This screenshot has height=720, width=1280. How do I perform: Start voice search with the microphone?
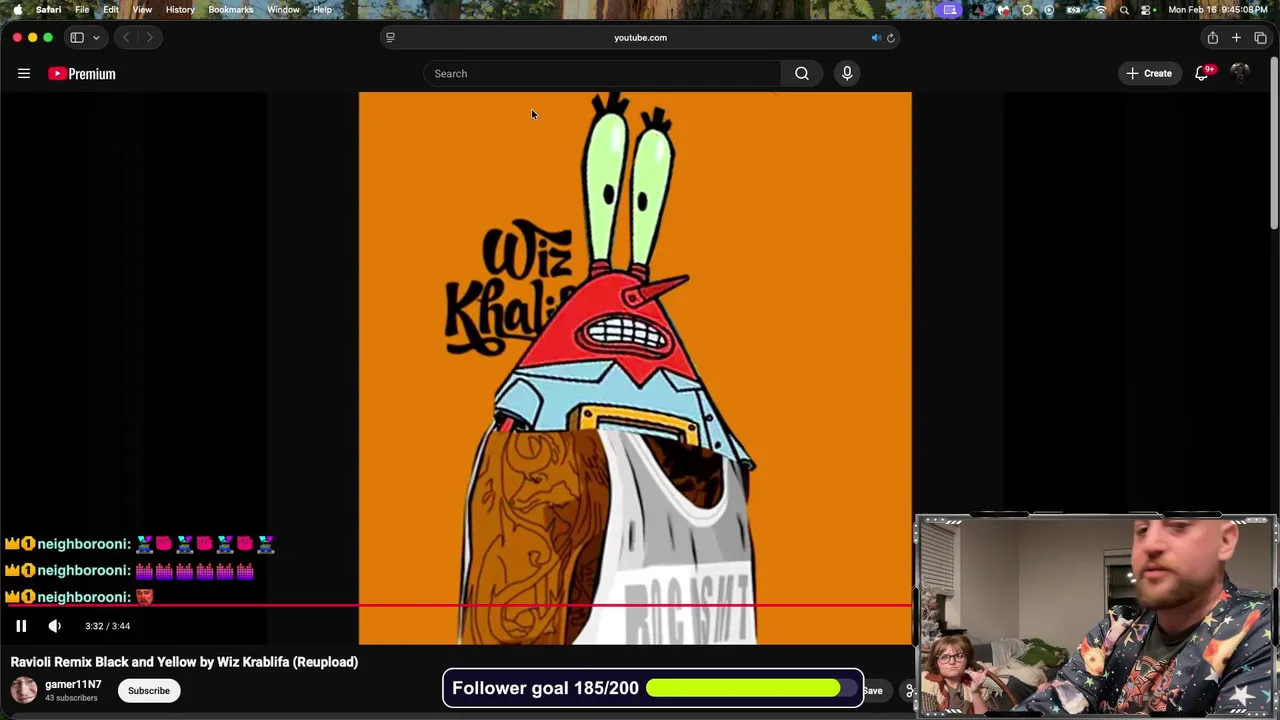(x=847, y=73)
